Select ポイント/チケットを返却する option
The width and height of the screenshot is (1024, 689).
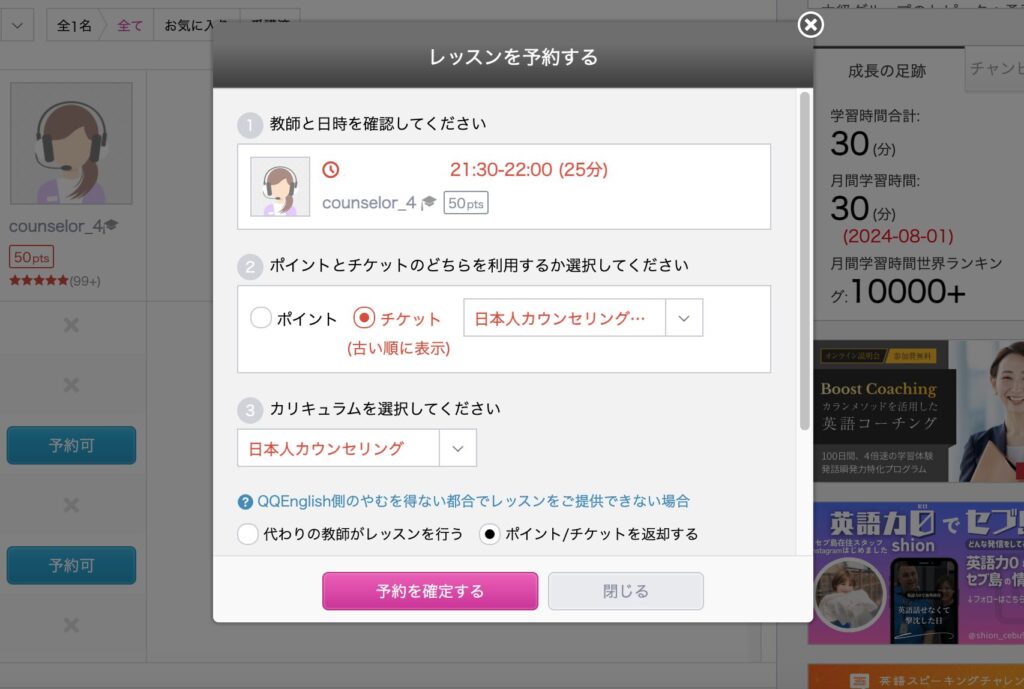[490, 534]
